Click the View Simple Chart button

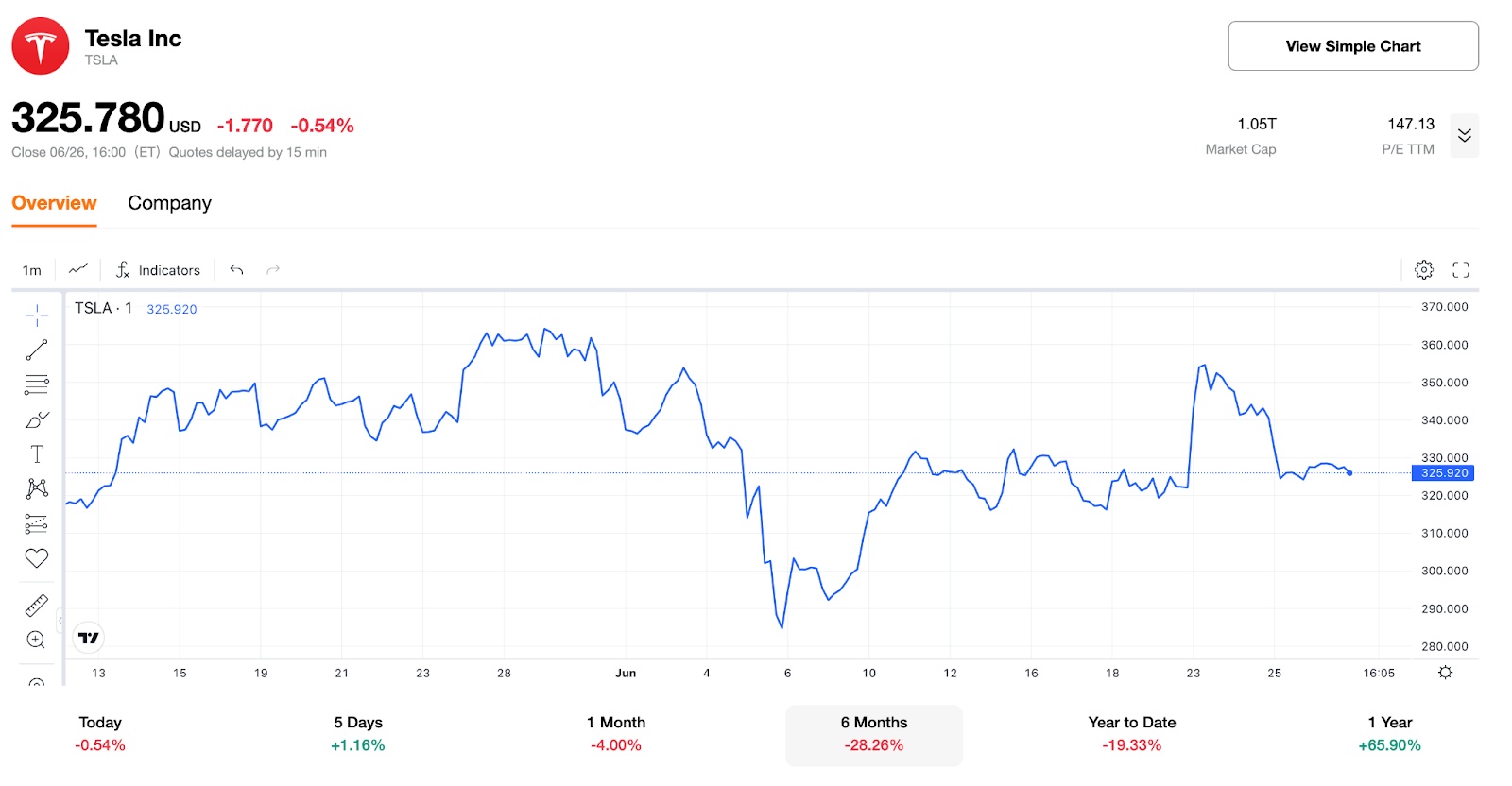1352,45
